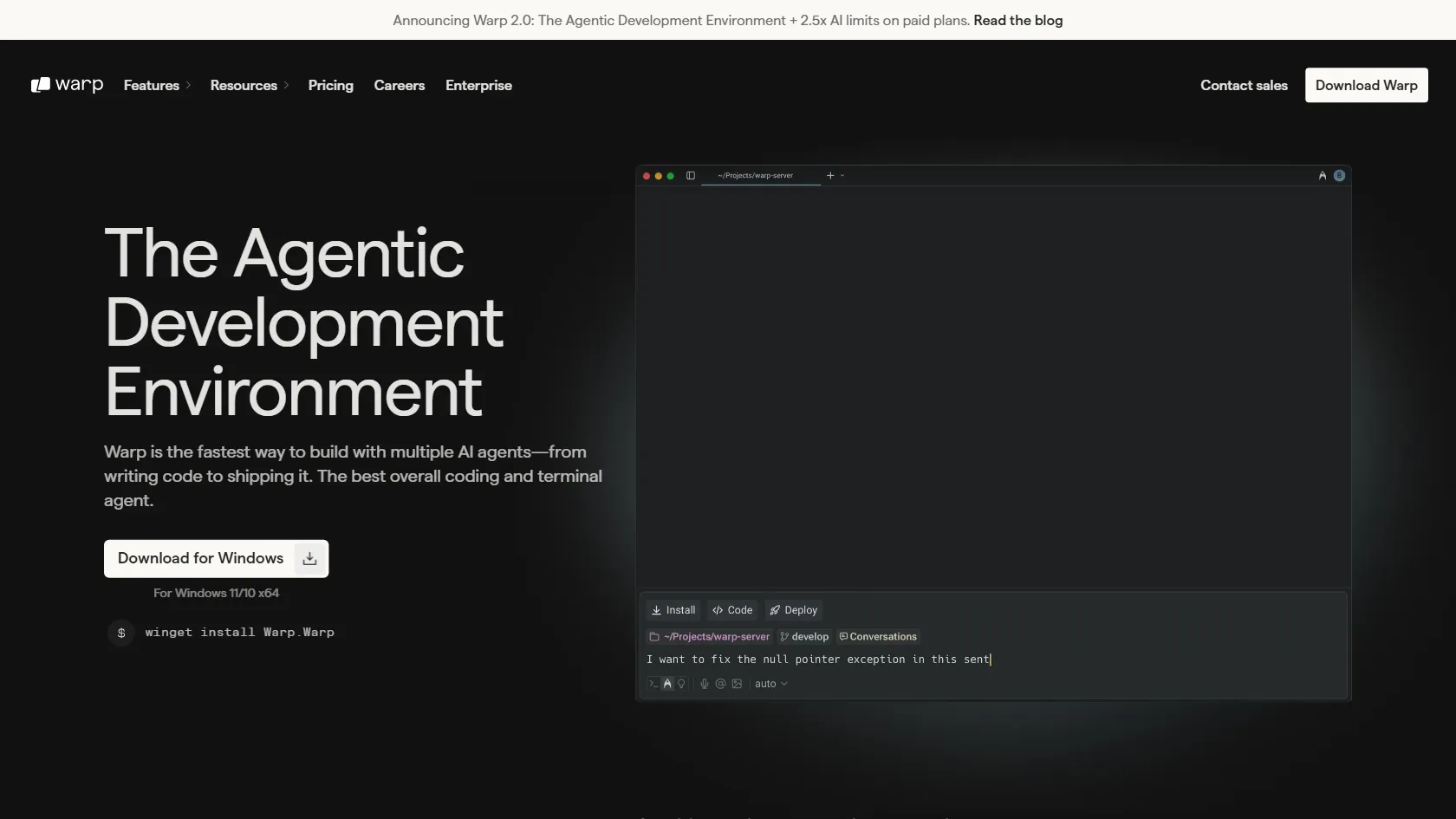The height and width of the screenshot is (819, 1456).
Task: Click Download for Windows button
Action: [x=216, y=558]
